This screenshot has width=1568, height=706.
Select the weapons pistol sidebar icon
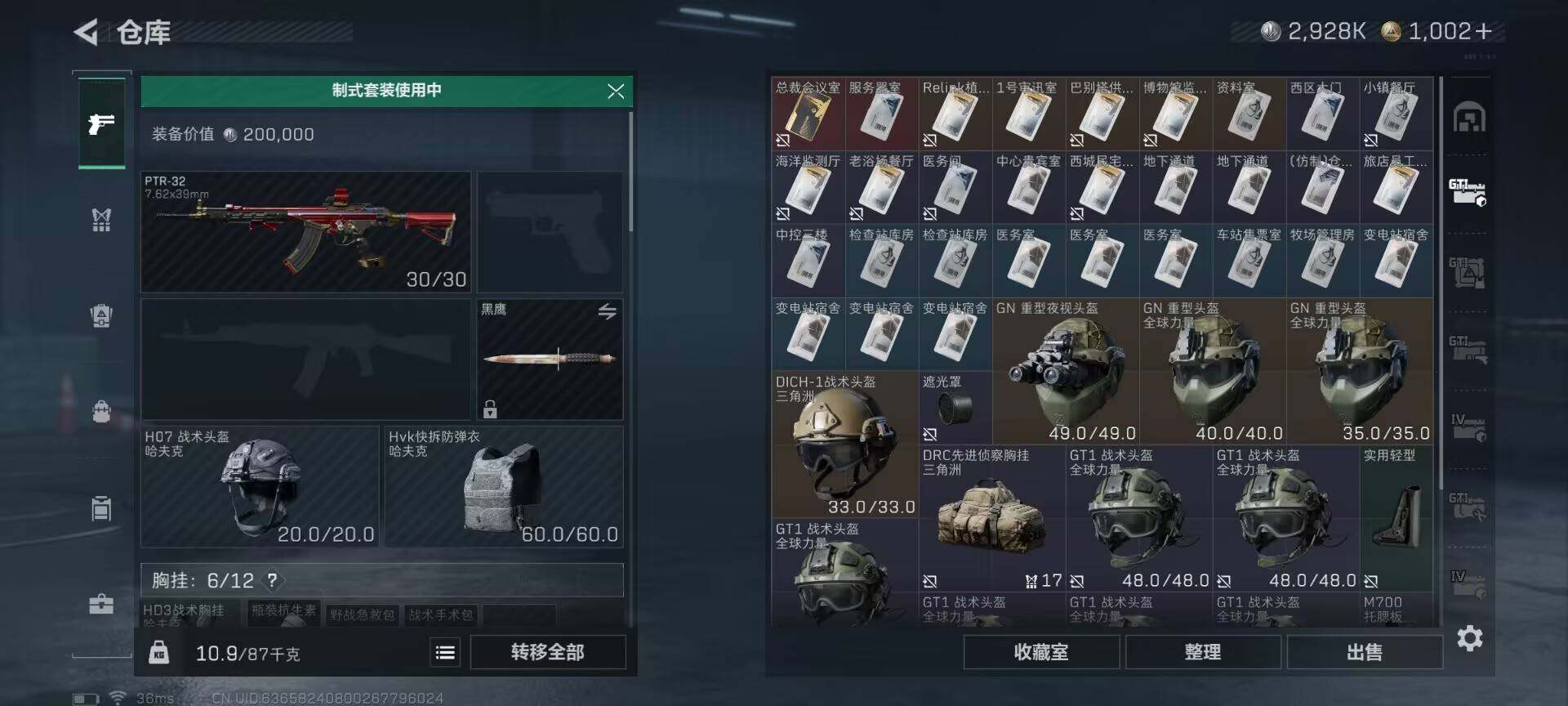[101, 124]
